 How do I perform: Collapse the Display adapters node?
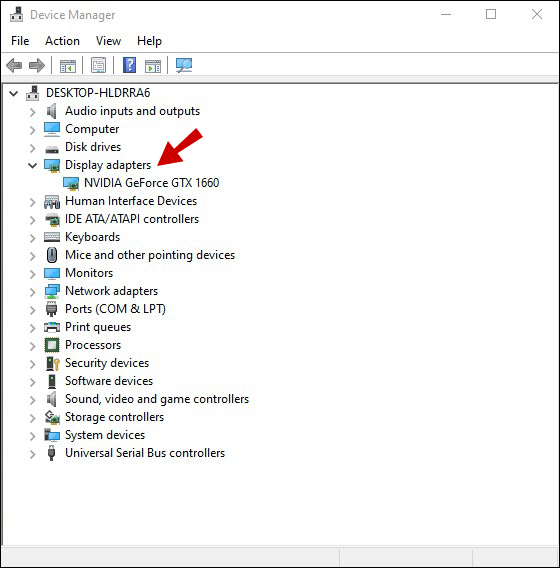33,166
